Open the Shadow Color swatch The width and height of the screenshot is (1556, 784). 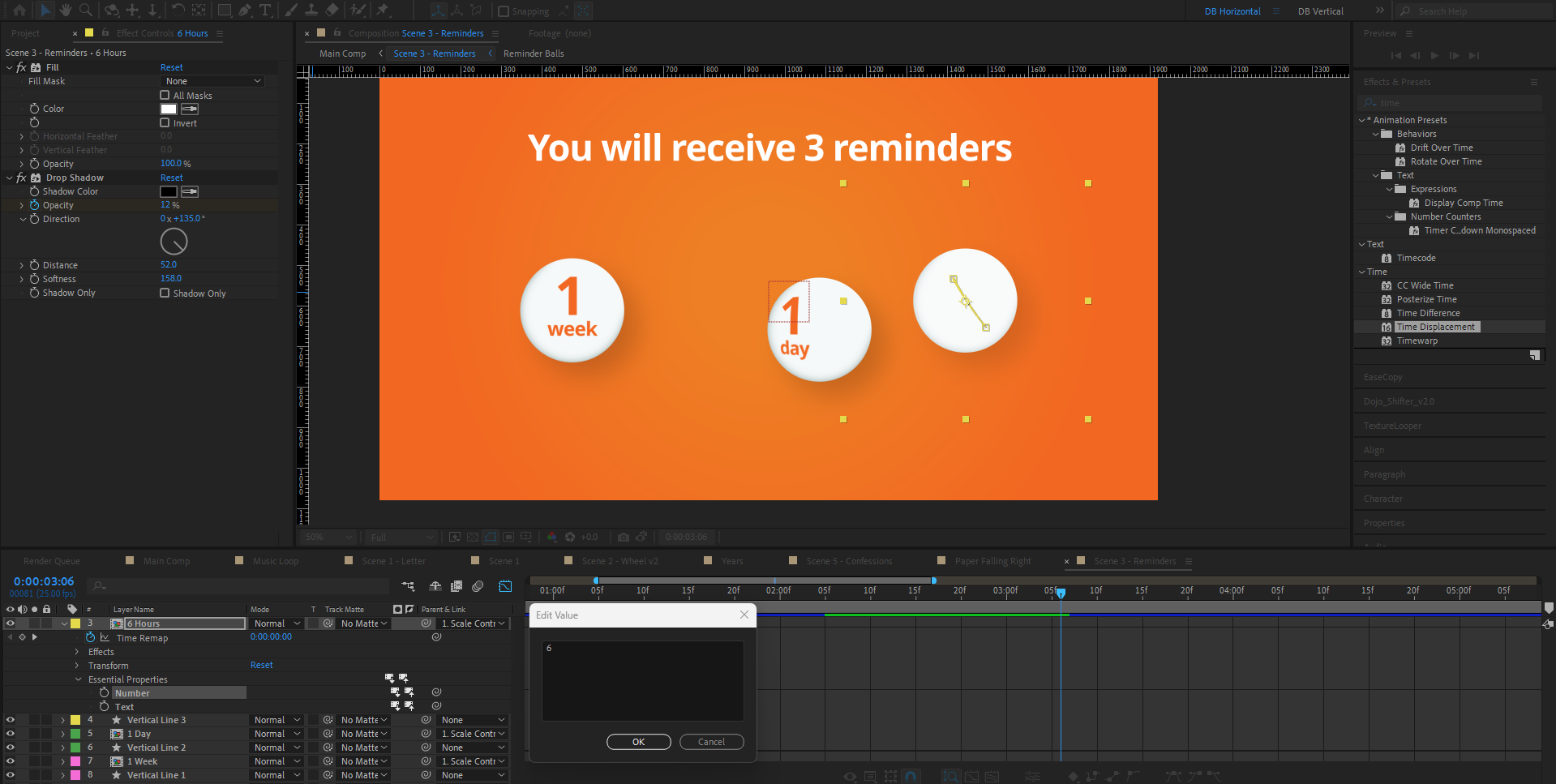click(169, 191)
